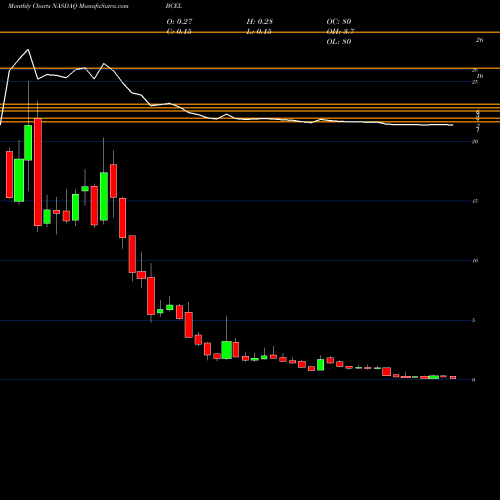
Task: Click the 'OL: 80' value
Action: [339, 42]
